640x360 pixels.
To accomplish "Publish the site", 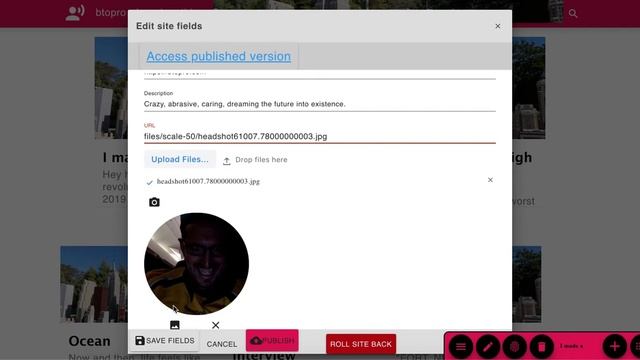I will (x=272, y=340).
